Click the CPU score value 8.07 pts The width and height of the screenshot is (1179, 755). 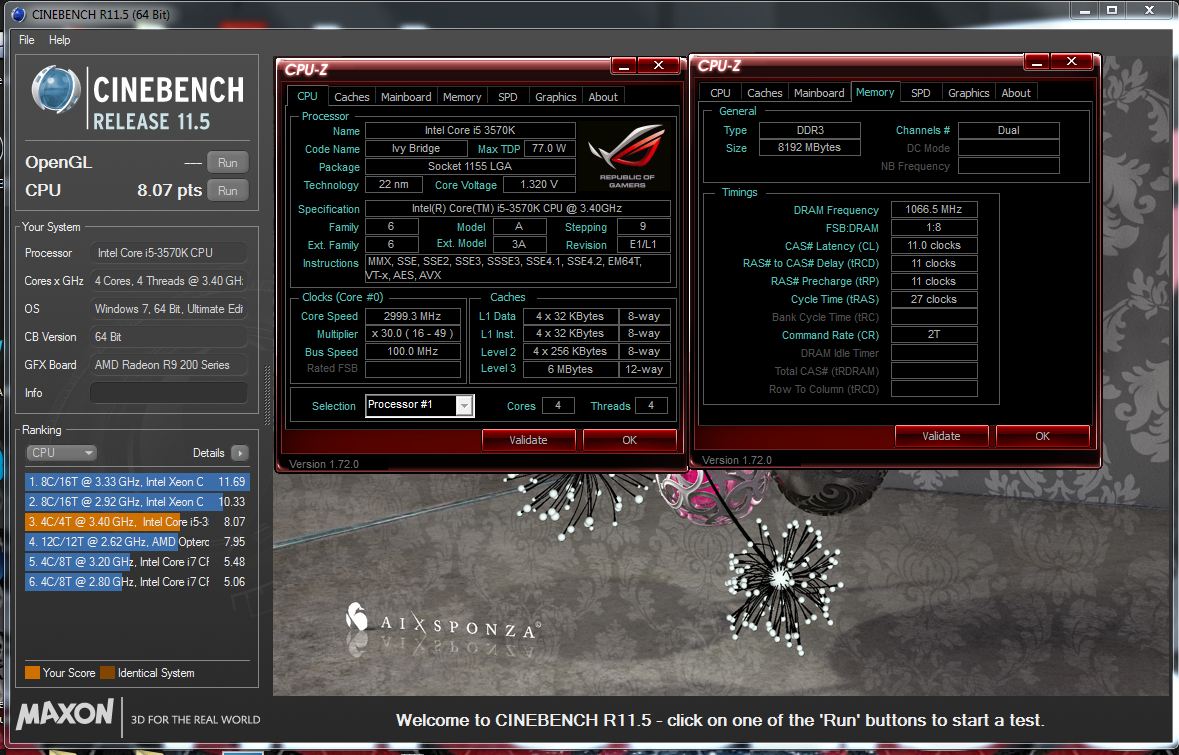pos(169,190)
